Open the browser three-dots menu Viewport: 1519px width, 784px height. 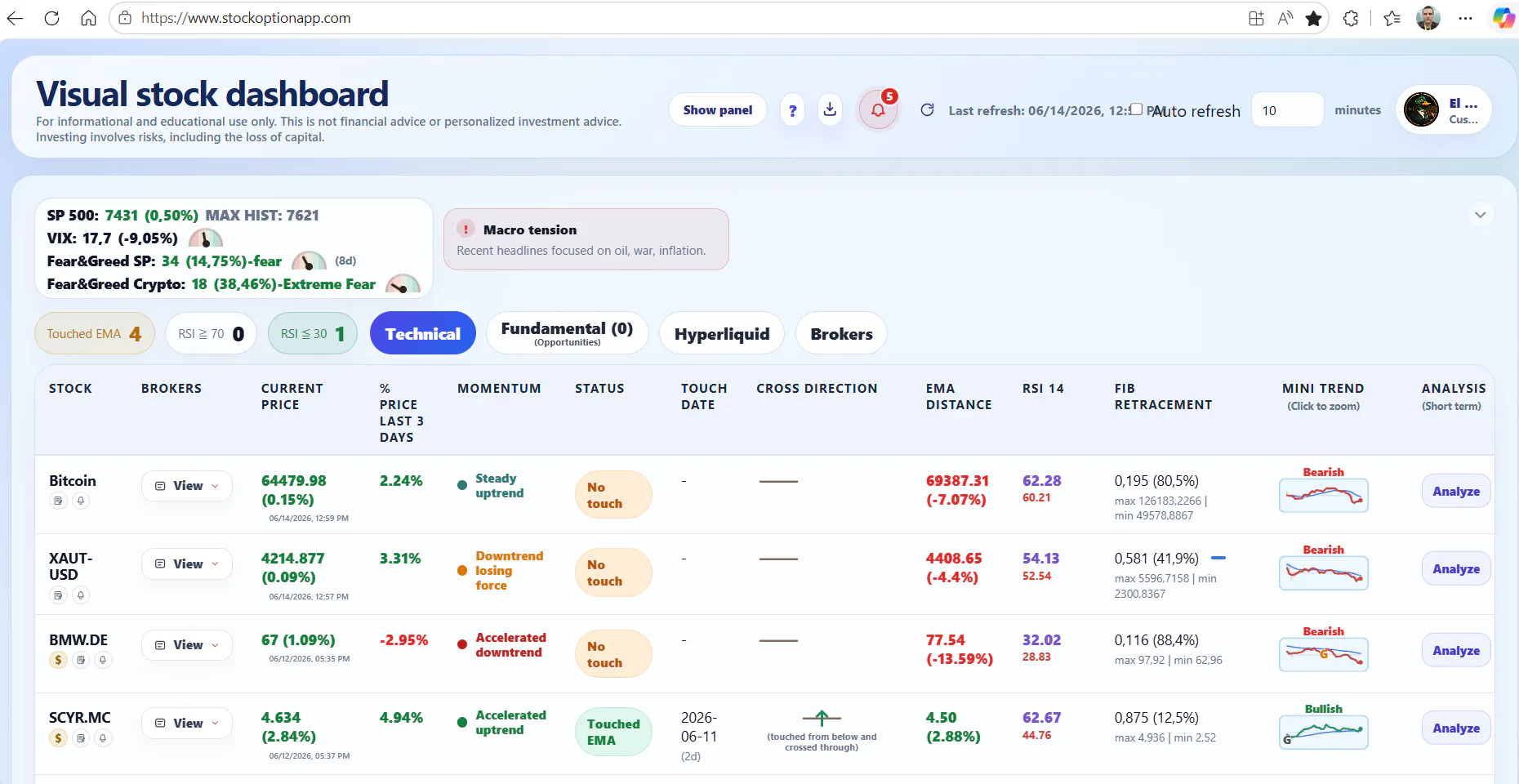click(1466, 18)
